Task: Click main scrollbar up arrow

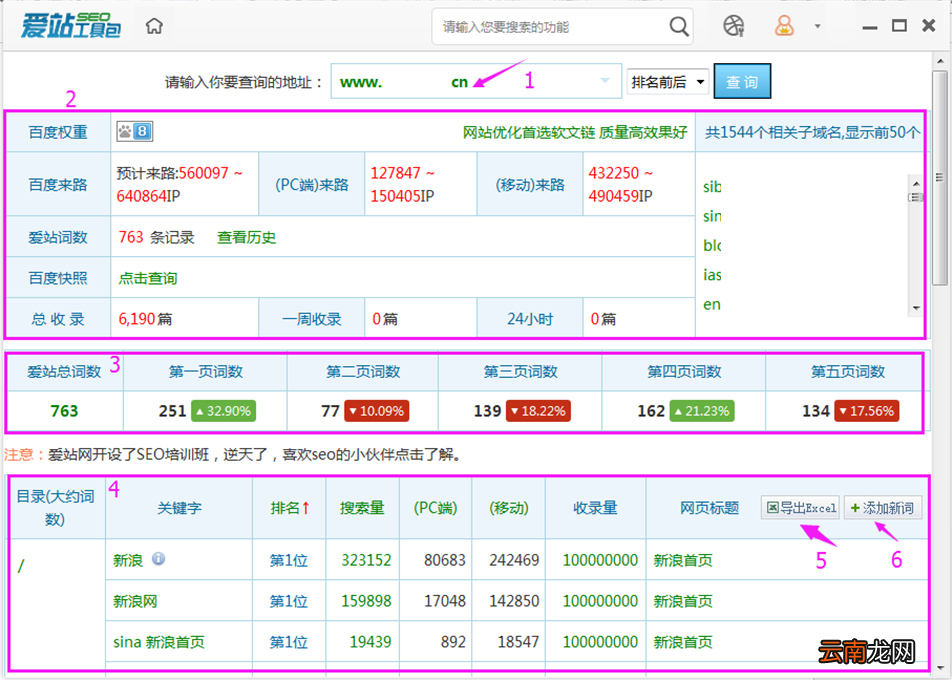Action: (x=939, y=60)
